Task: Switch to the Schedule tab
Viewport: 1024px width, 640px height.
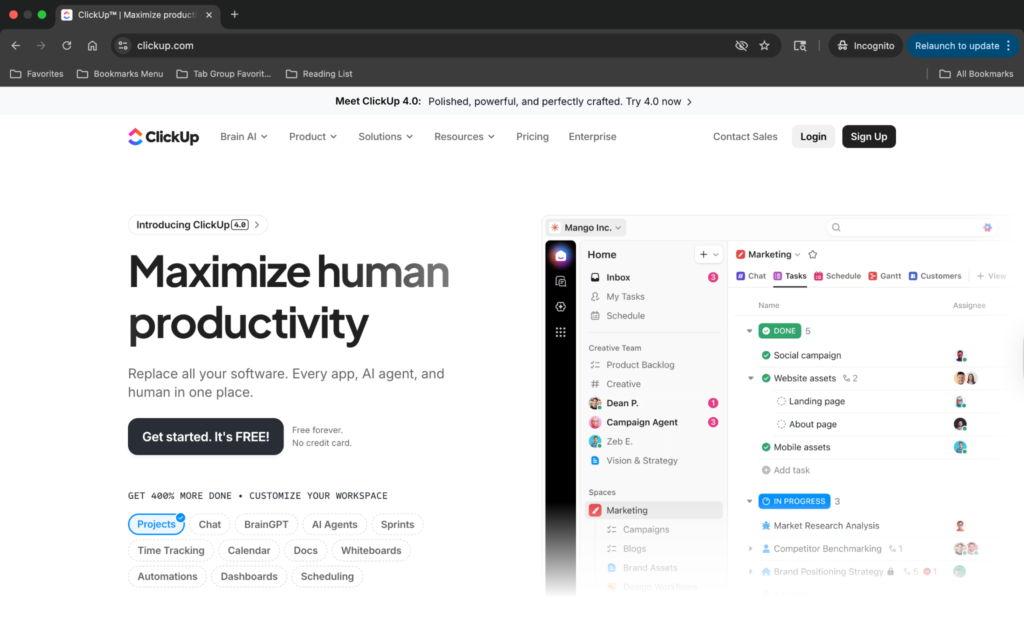Action: [837, 276]
